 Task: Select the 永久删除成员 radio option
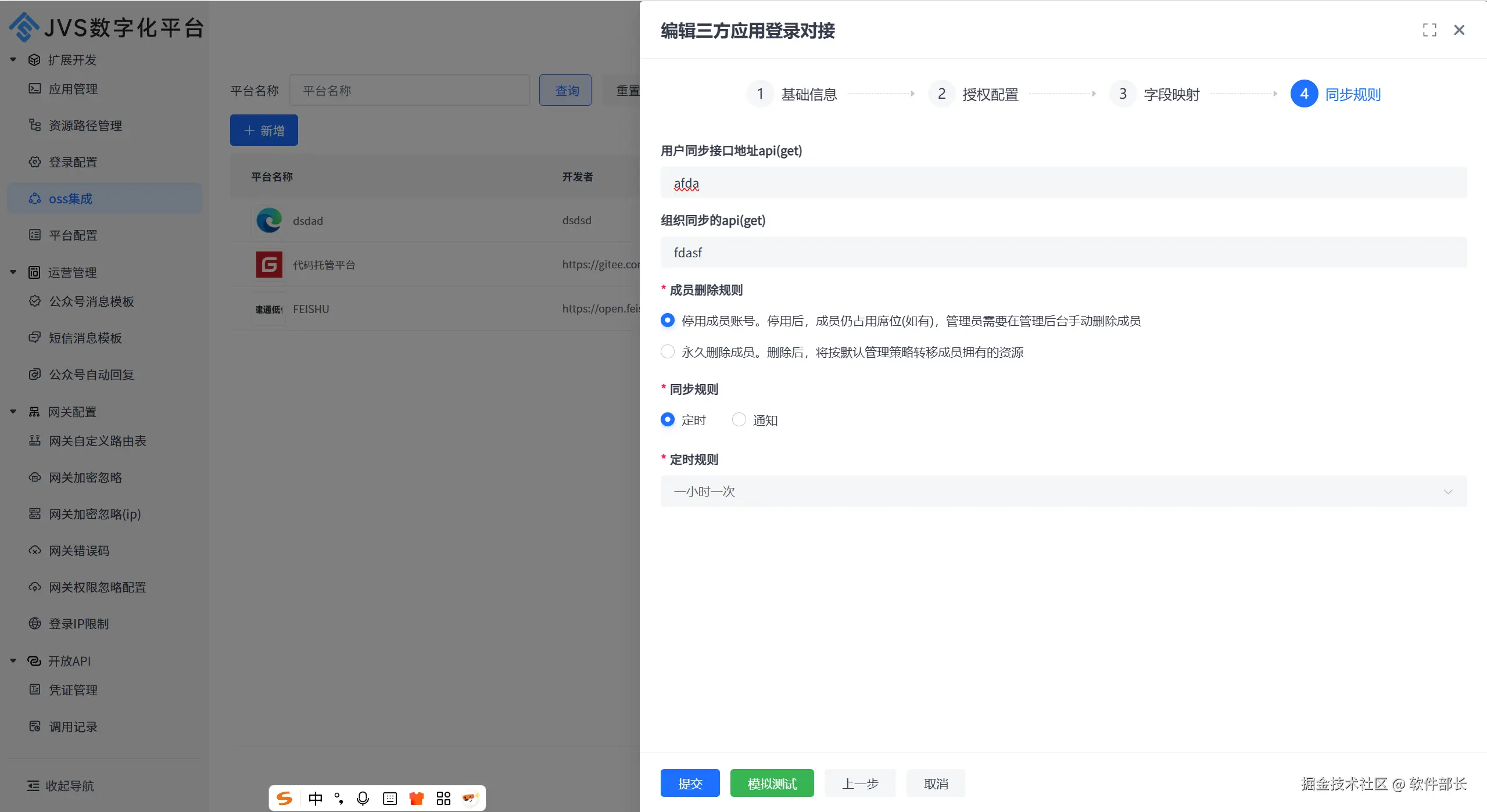(x=668, y=351)
